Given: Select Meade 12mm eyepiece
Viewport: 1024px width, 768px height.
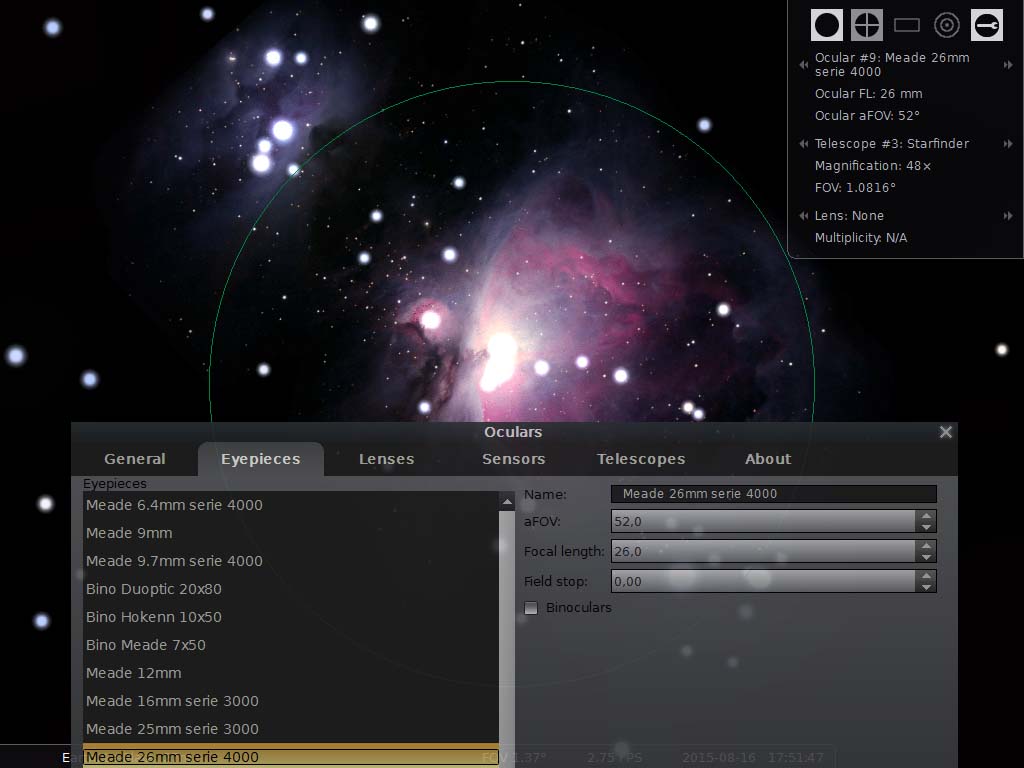Looking at the screenshot, I should click(291, 673).
